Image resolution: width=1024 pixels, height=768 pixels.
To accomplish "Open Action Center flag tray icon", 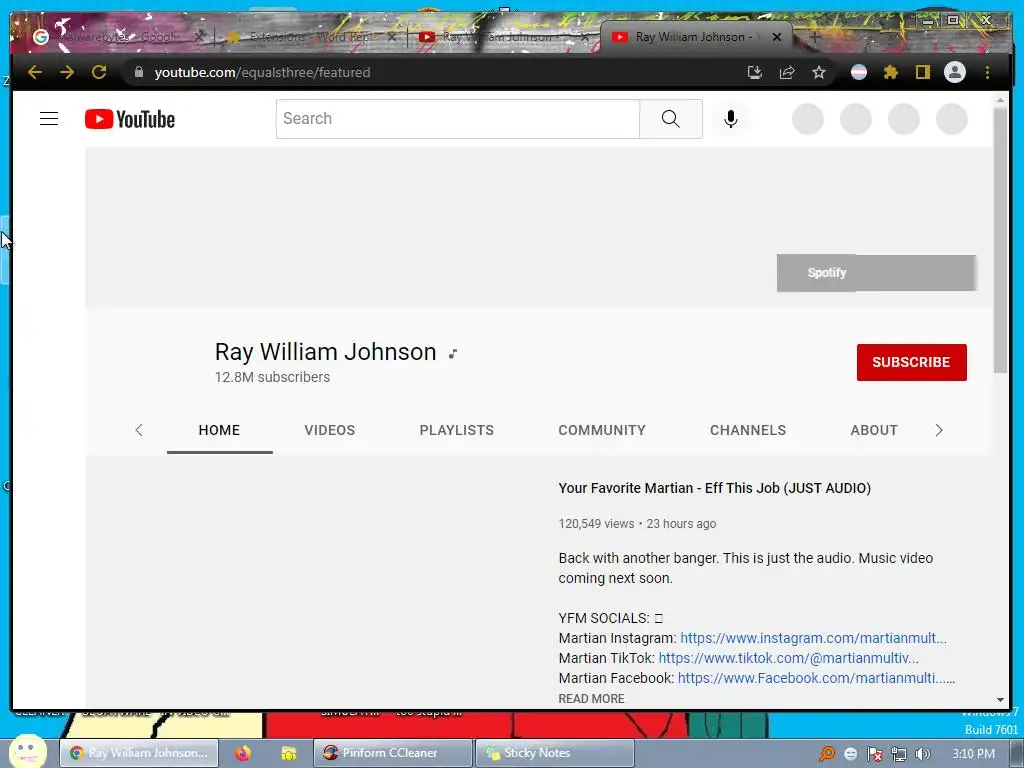I will tap(874, 754).
